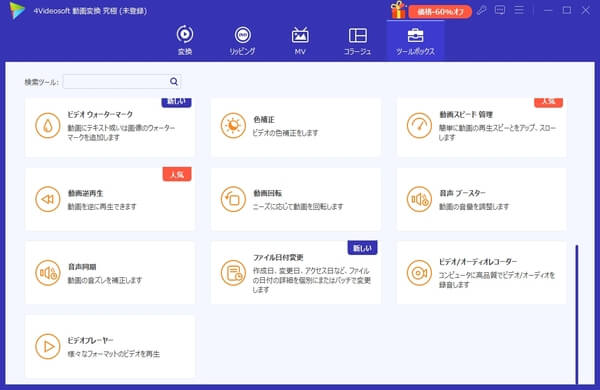Click the ビデオ/オーディオレコーダー title
Viewport: 600px width, 390px height.
[x=478, y=262]
